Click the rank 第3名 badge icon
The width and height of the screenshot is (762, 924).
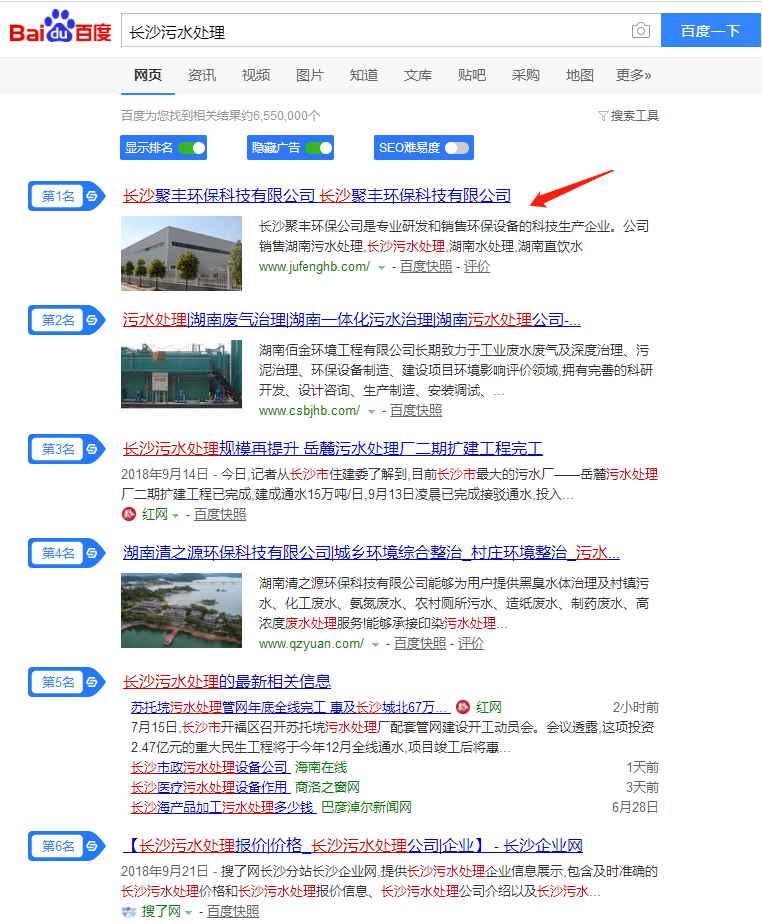[67, 449]
